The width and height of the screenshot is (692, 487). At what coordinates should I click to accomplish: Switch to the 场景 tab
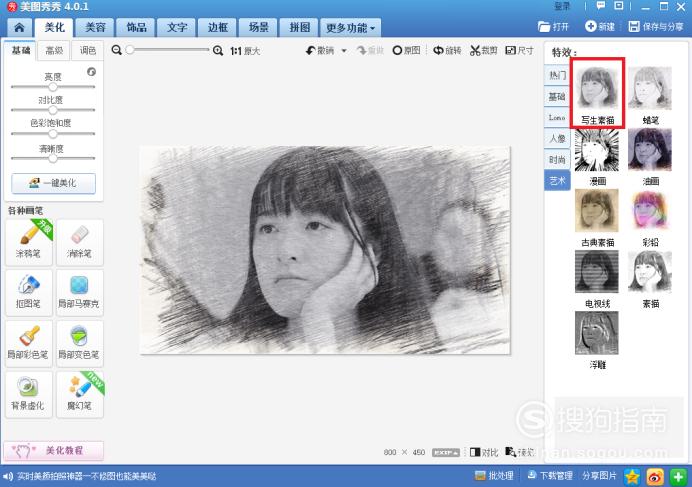(x=259, y=28)
